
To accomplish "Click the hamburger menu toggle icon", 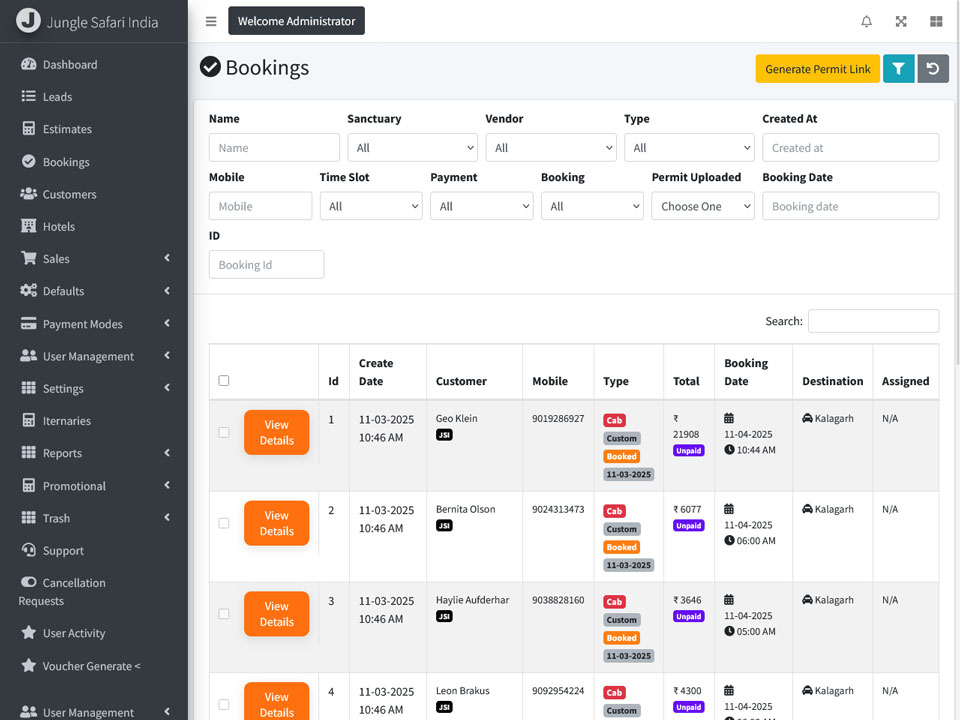I will (x=211, y=21).
